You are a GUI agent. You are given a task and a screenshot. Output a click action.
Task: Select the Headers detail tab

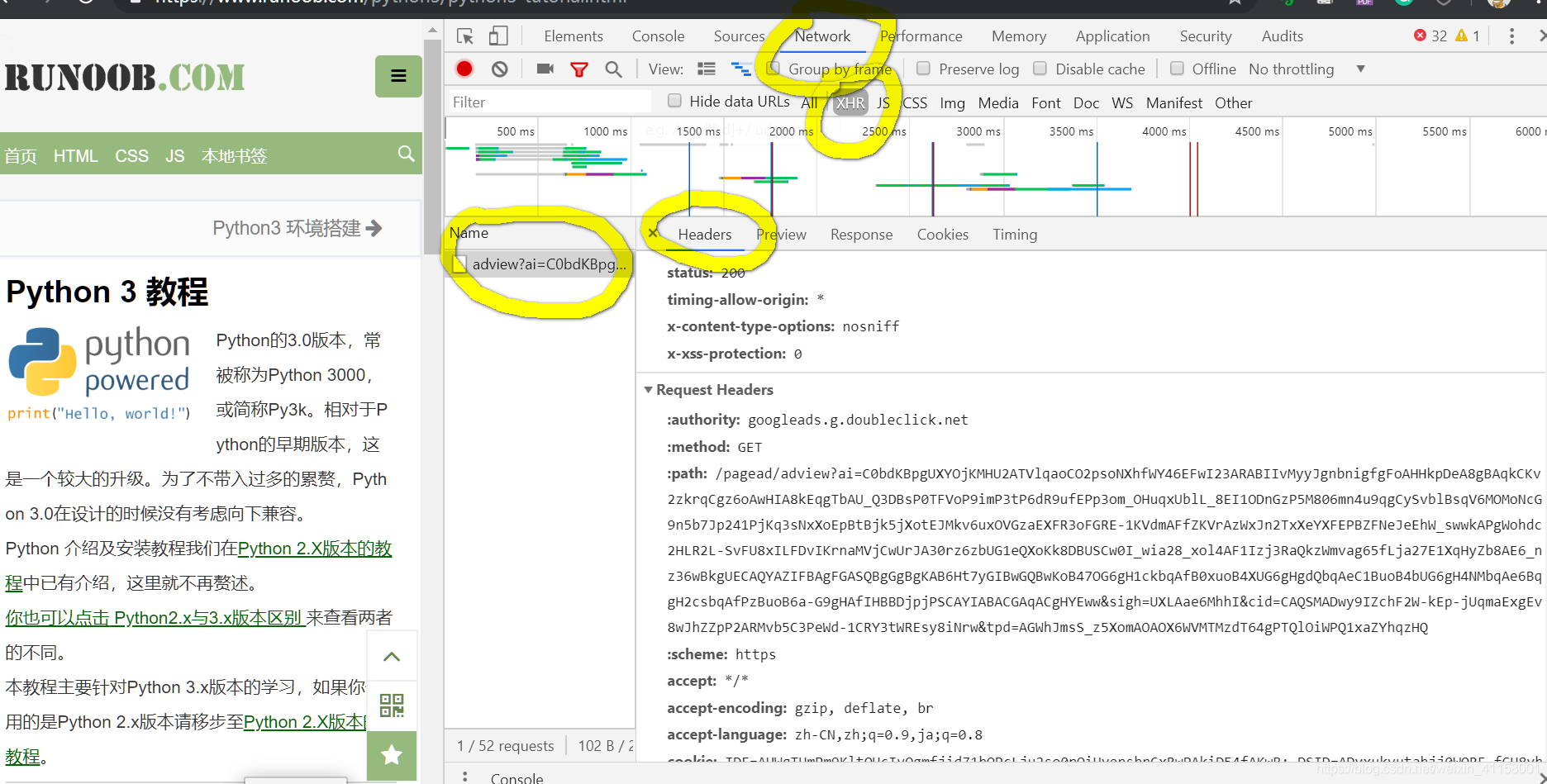pos(705,235)
